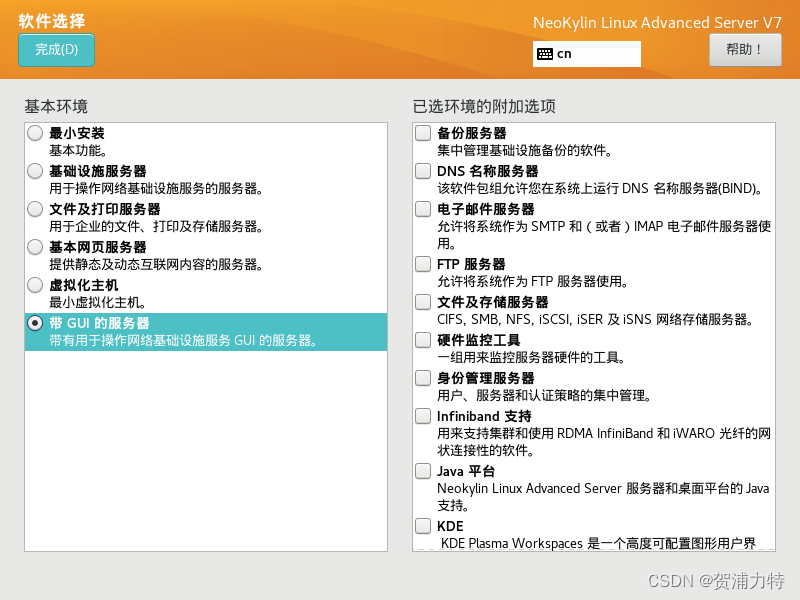Click description text 允许将系统作为 FTP 服务器使用。
The width and height of the screenshot is (800, 600).
click(533, 282)
